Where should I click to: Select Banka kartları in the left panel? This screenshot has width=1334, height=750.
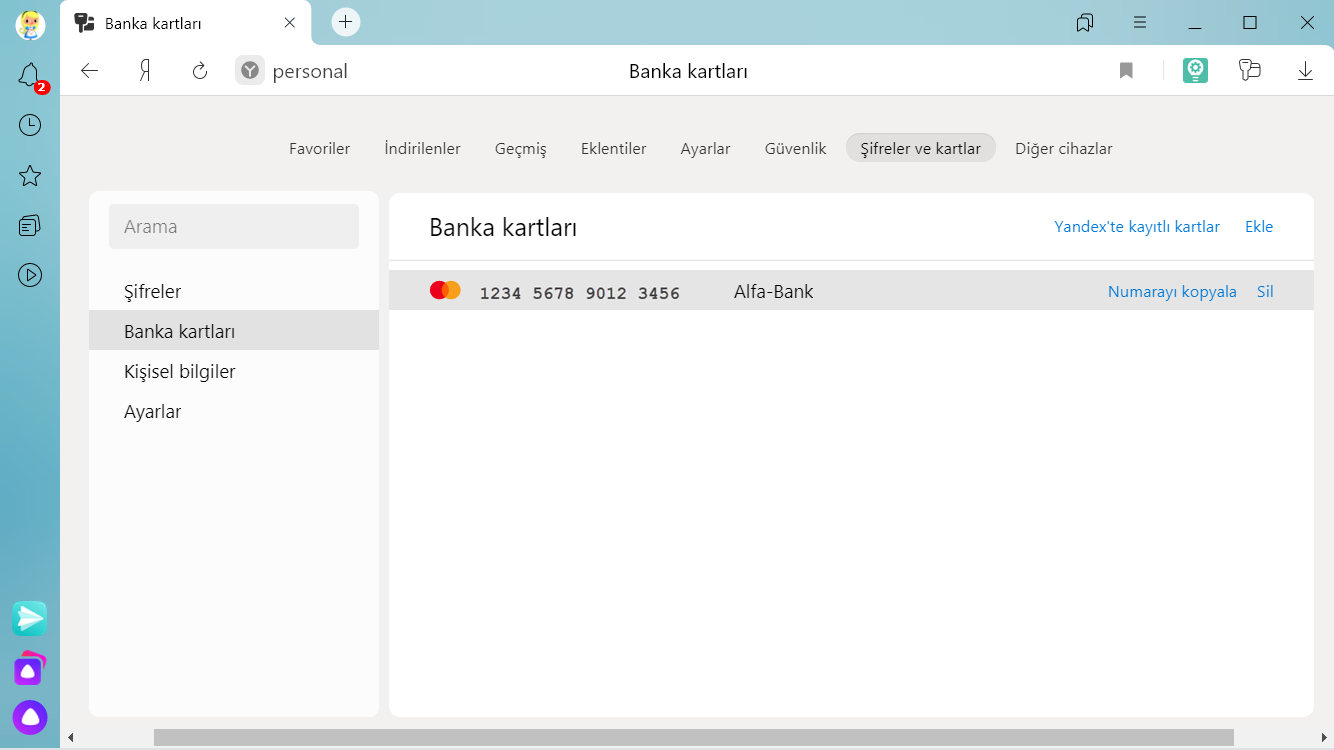[x=234, y=331]
